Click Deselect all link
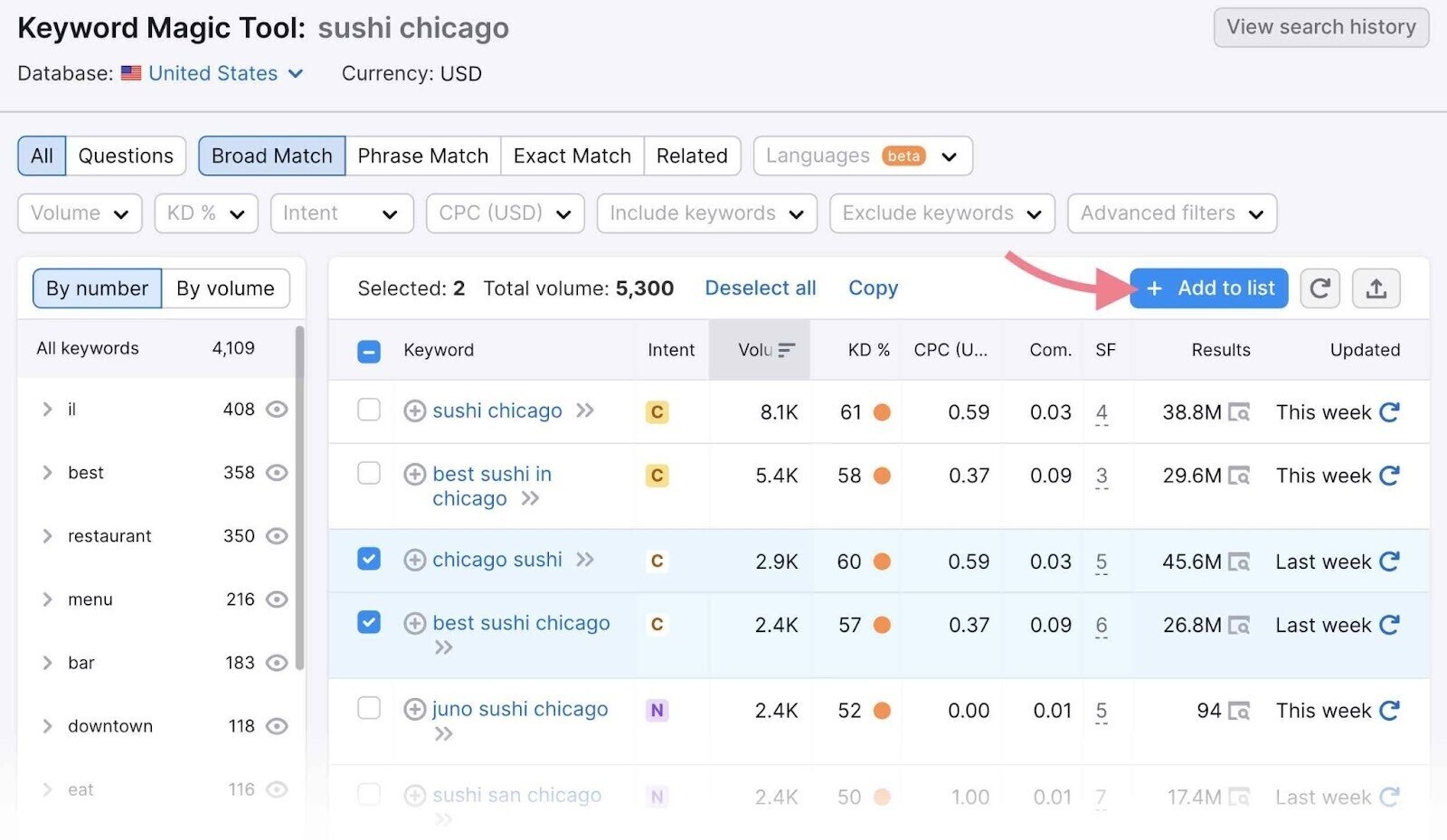The width and height of the screenshot is (1447, 840). (761, 288)
